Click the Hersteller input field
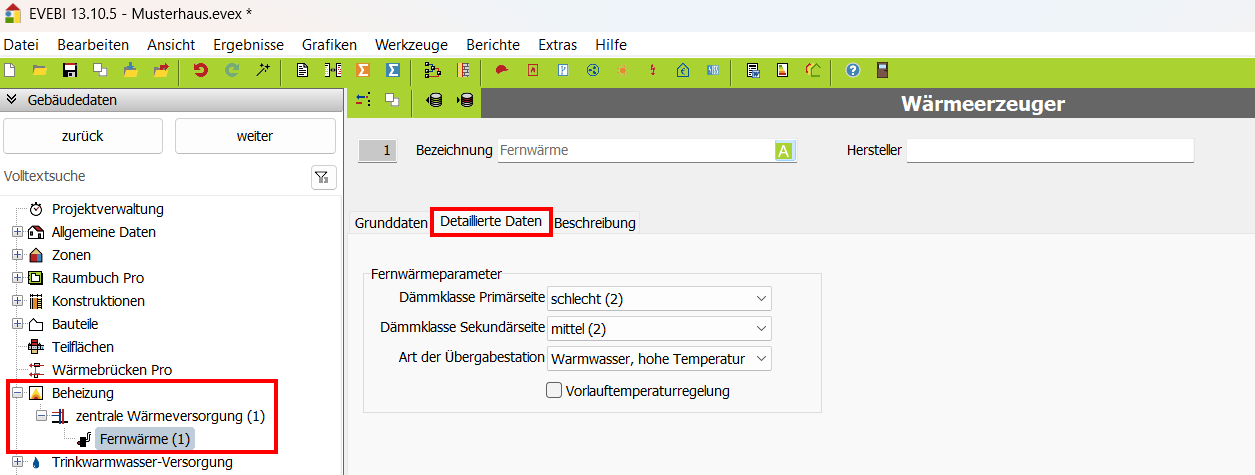 tap(1049, 151)
